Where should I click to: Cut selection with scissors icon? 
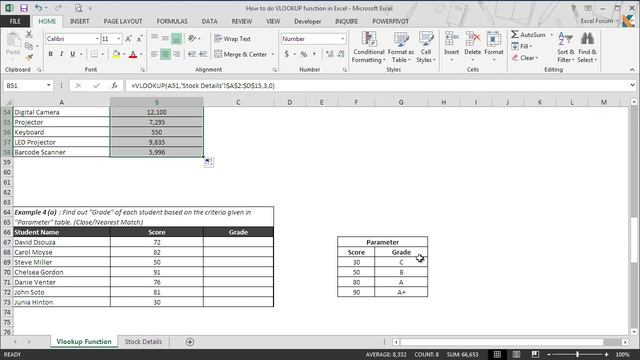coord(29,35)
